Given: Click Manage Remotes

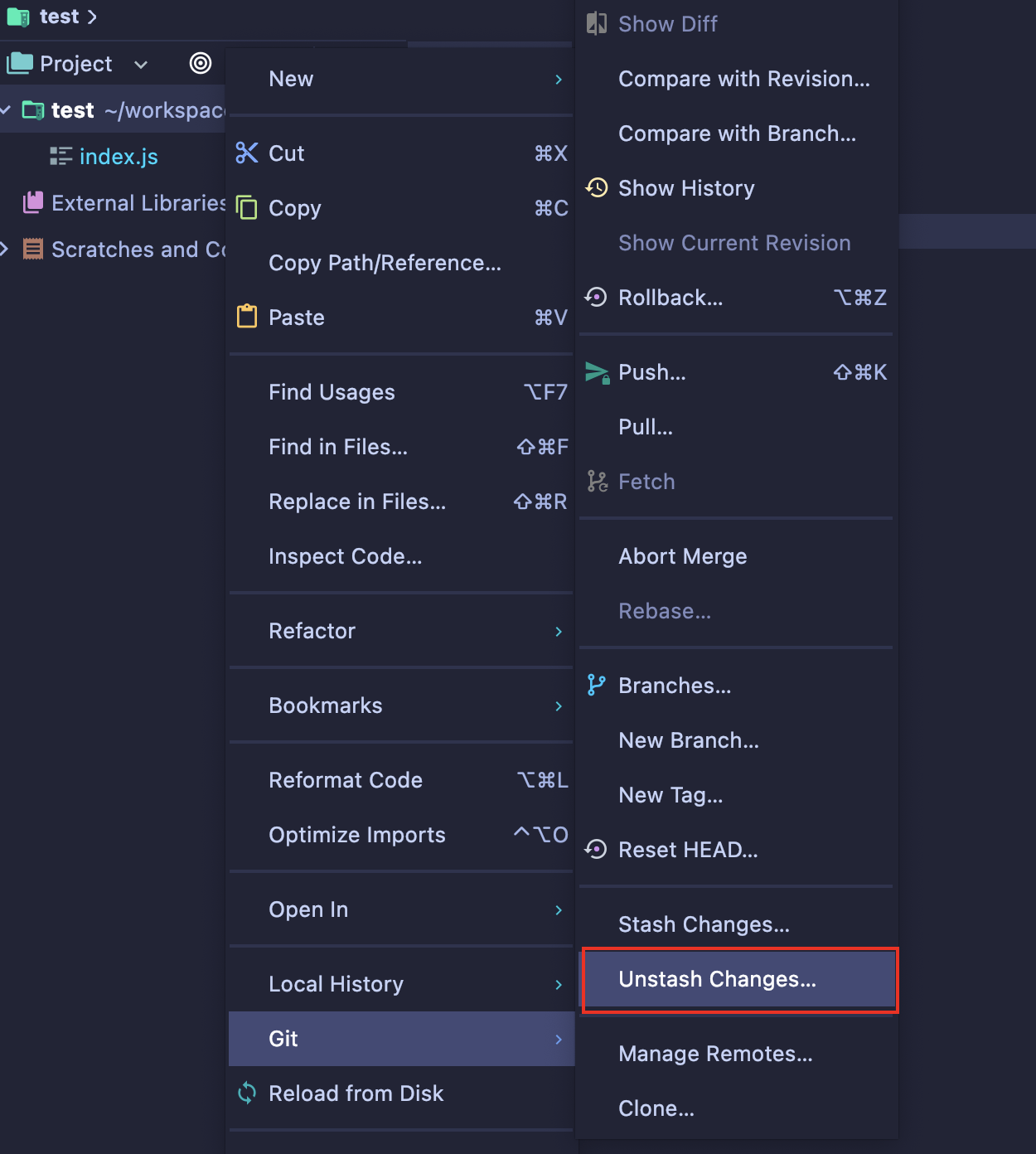Looking at the screenshot, I should 715,1053.
